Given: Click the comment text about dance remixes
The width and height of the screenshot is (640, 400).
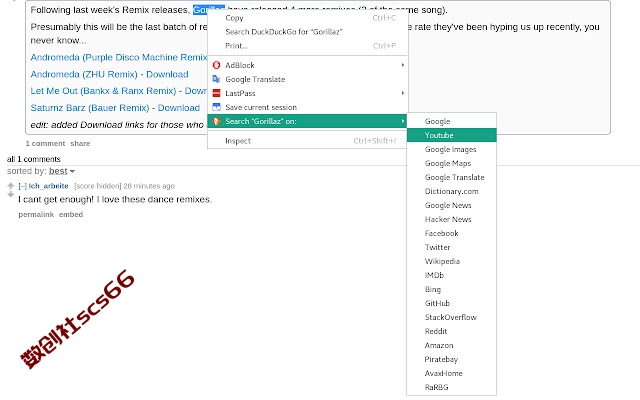Looking at the screenshot, I should pyautogui.click(x=115, y=200).
